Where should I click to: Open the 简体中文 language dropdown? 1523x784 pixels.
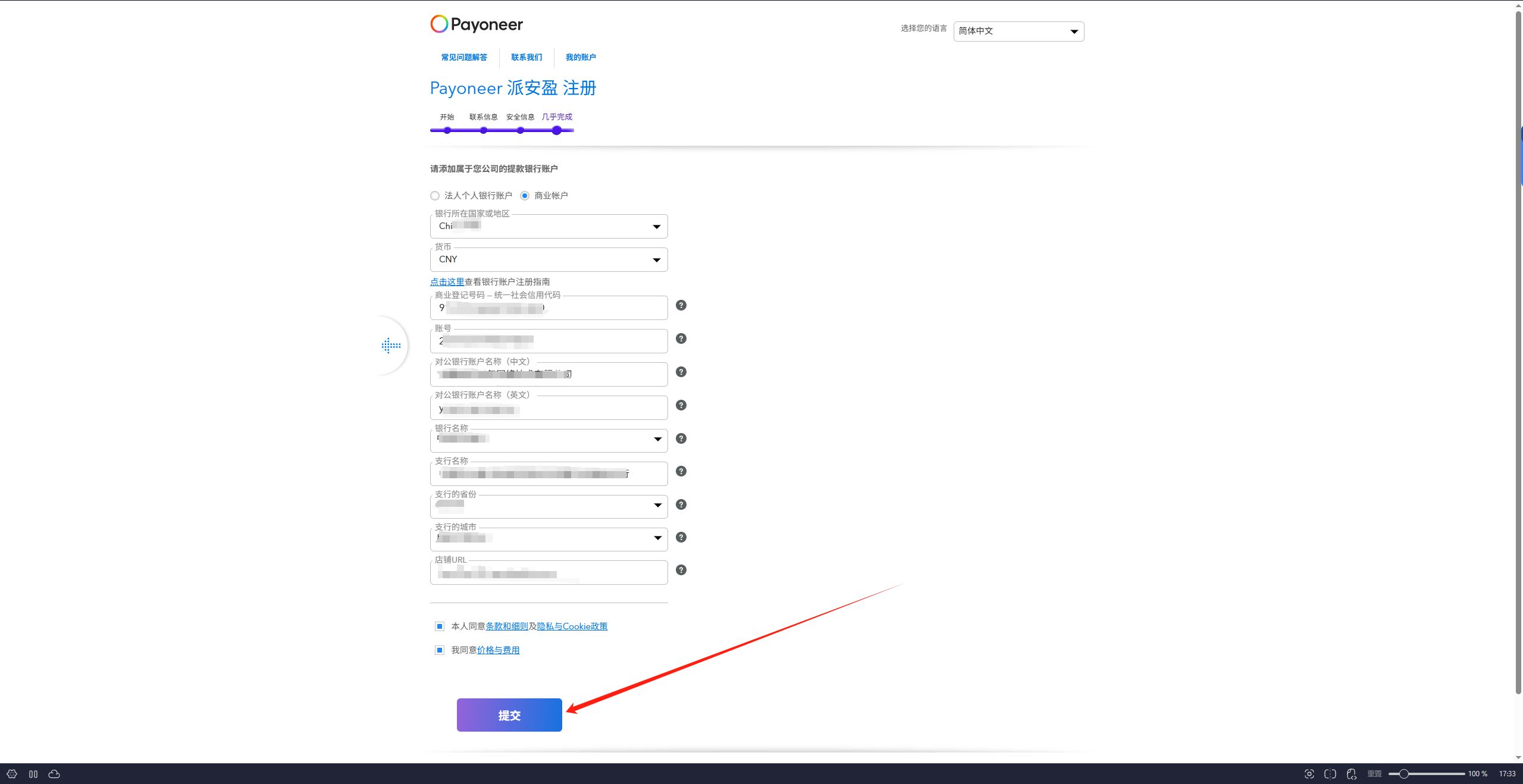(x=1019, y=32)
